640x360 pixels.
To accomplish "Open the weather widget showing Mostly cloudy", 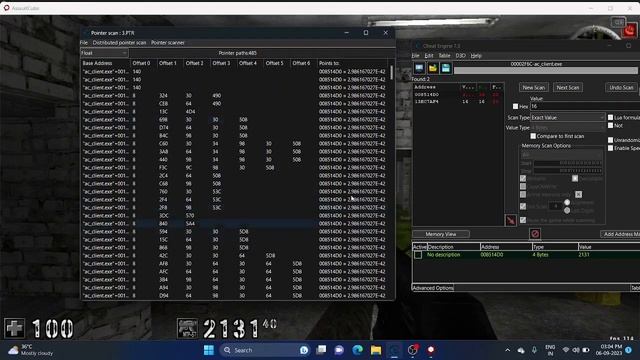I will coord(31,350).
